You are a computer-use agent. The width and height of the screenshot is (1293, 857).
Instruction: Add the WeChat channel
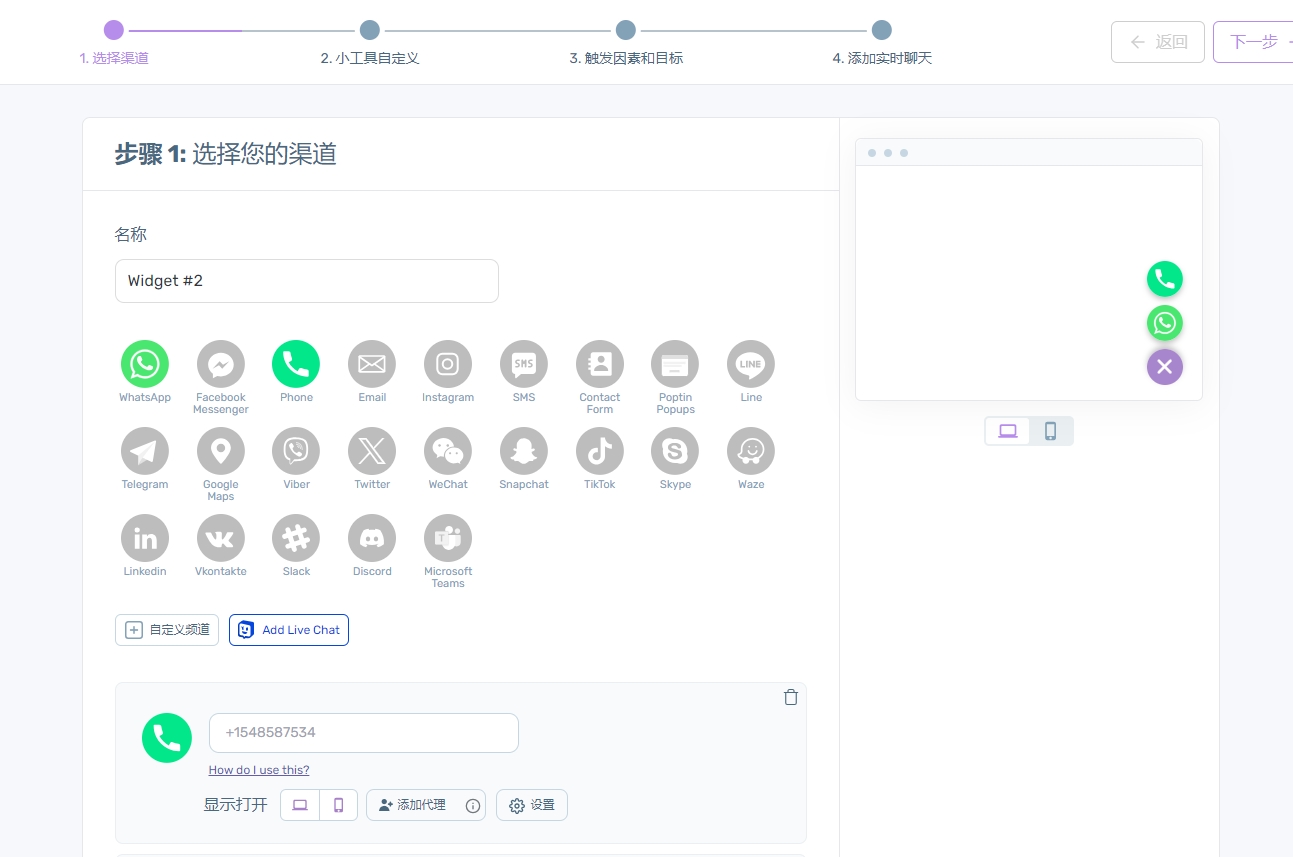[x=448, y=451]
